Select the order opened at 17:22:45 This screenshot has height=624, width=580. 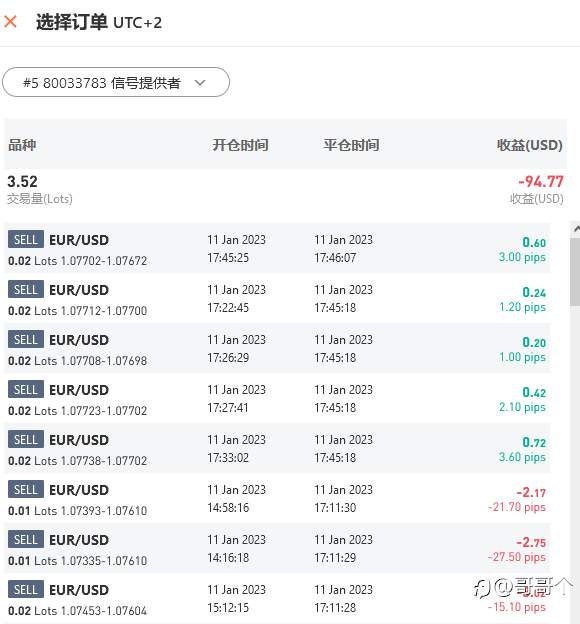pos(277,298)
